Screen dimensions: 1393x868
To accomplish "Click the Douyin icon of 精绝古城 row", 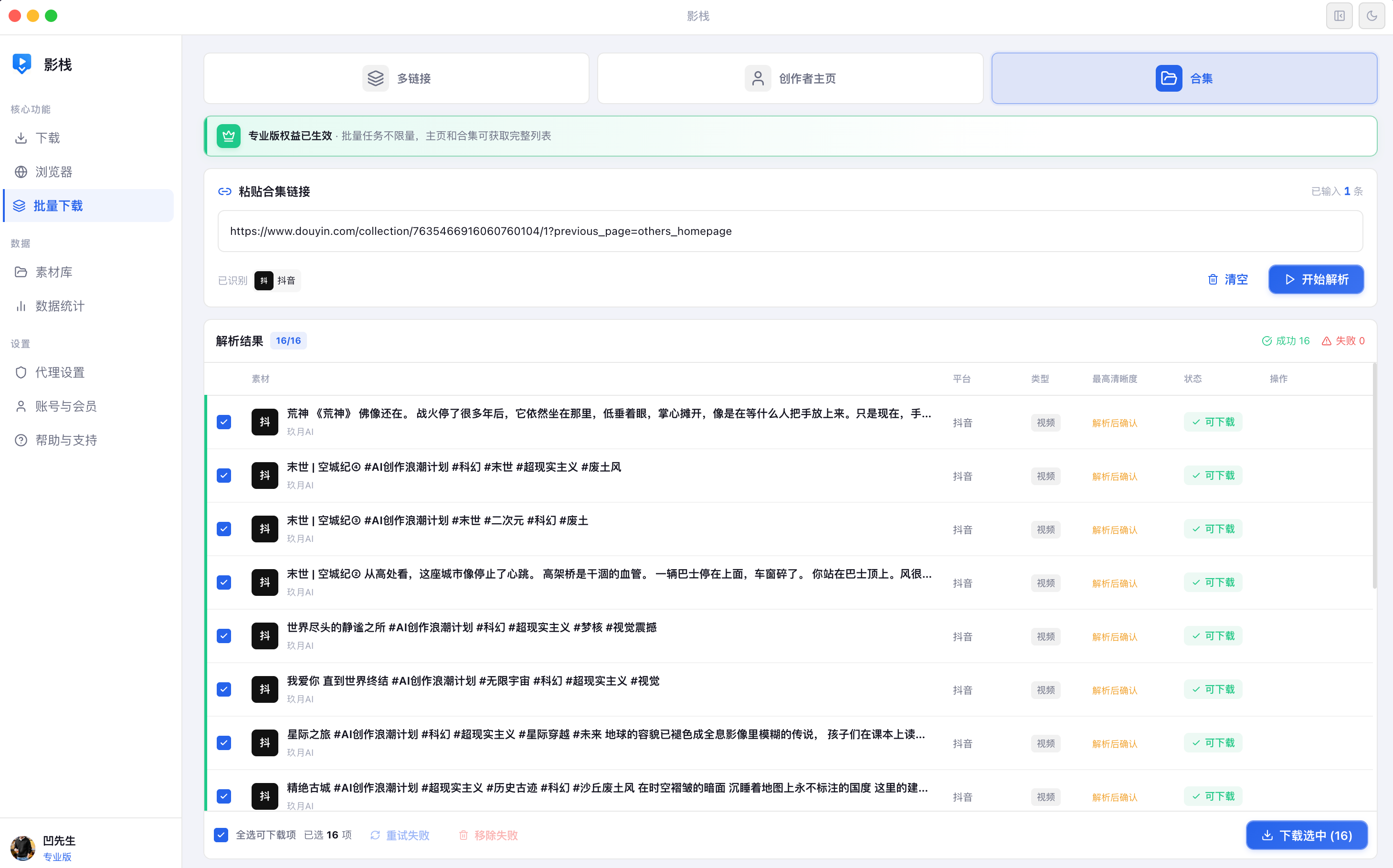I will 264,795.
